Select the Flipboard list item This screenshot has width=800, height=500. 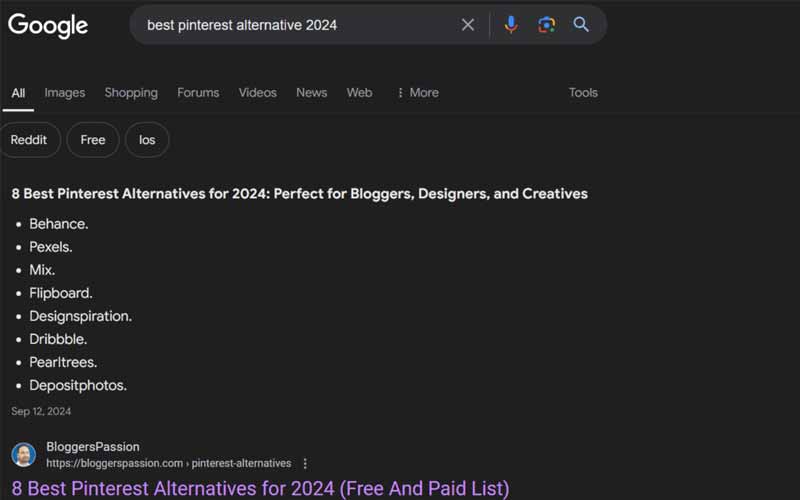(61, 293)
